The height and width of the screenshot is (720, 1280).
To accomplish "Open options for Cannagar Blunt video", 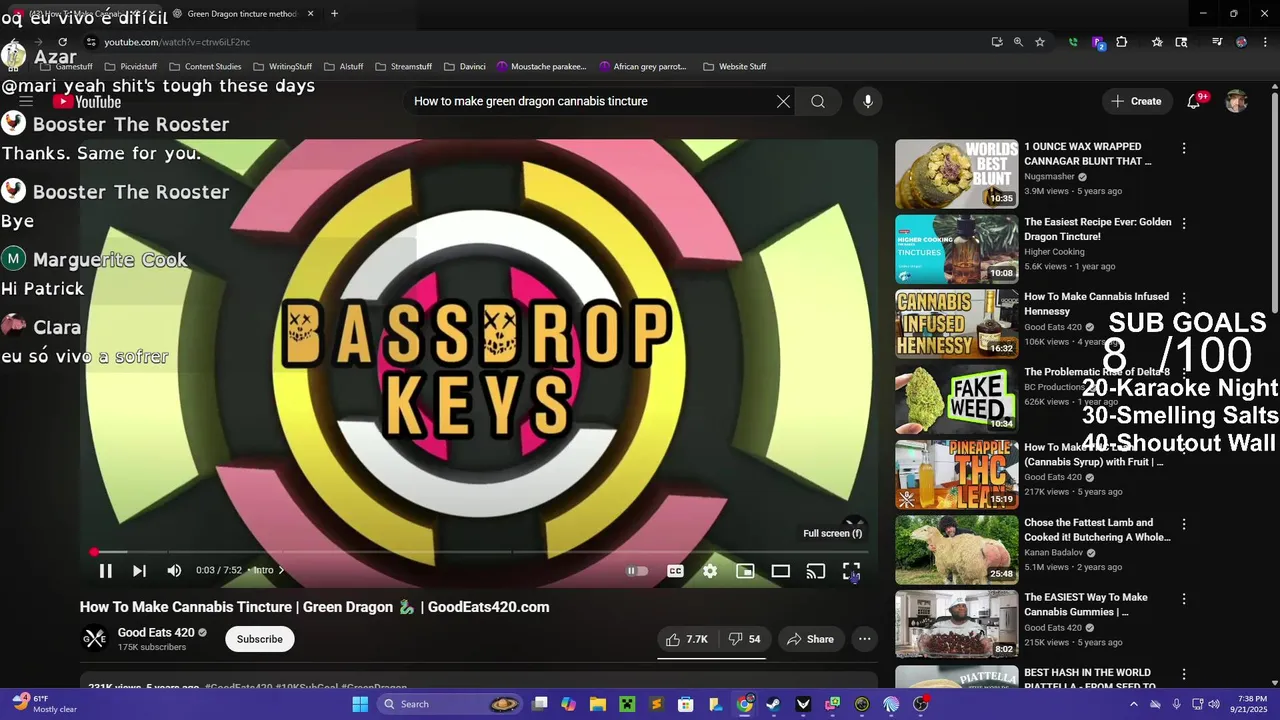I will (x=1184, y=148).
